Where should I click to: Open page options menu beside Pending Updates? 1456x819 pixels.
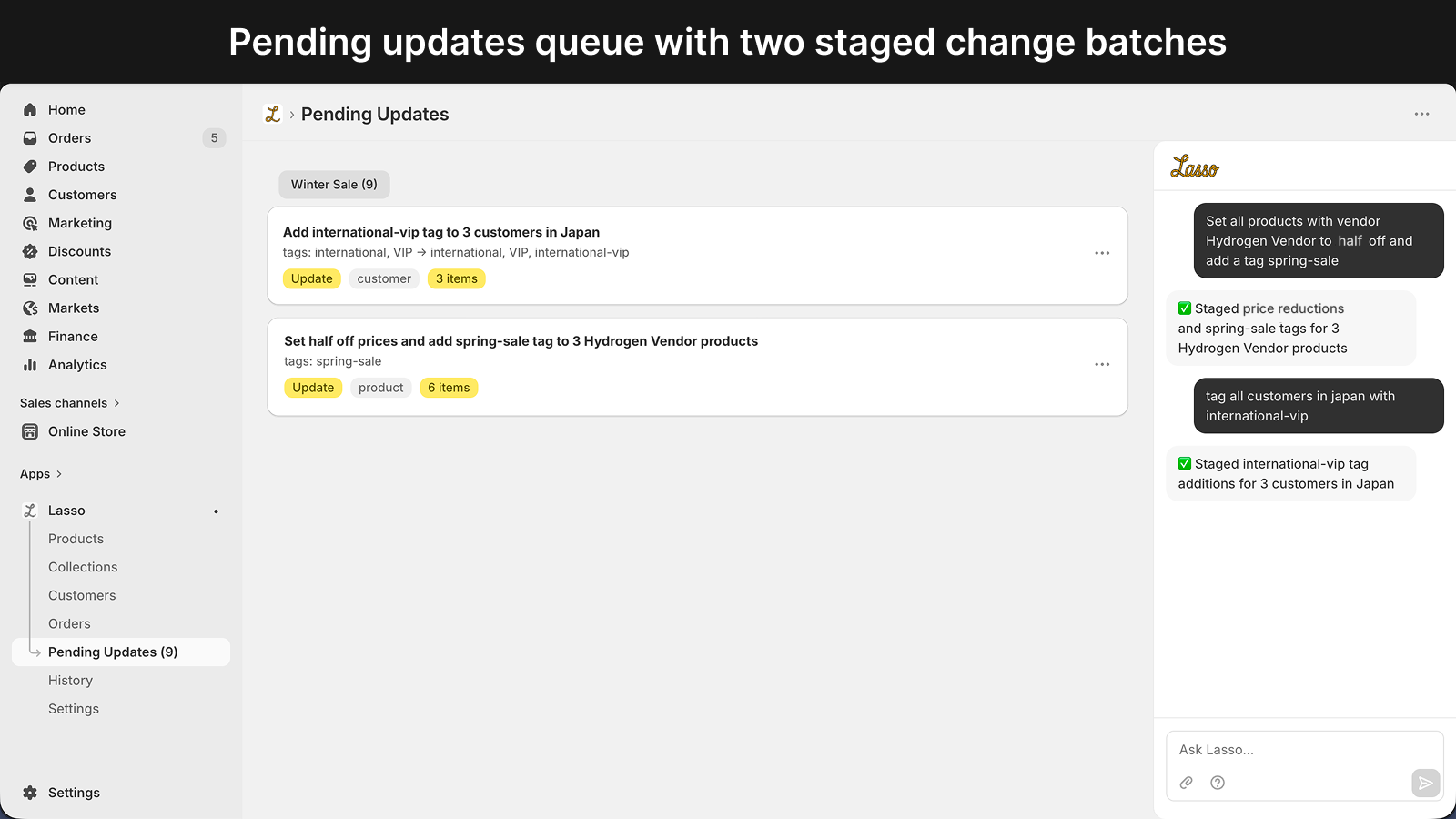coord(1422,114)
